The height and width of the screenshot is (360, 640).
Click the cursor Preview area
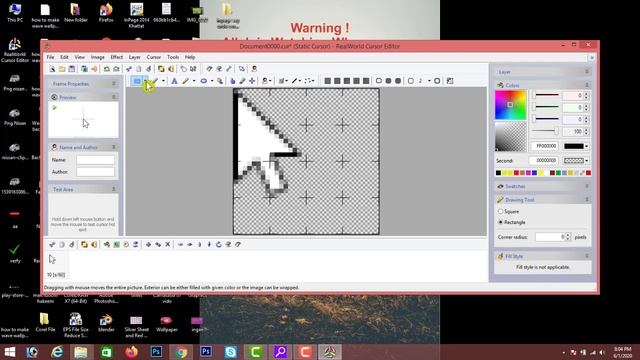pyautogui.click(x=83, y=120)
